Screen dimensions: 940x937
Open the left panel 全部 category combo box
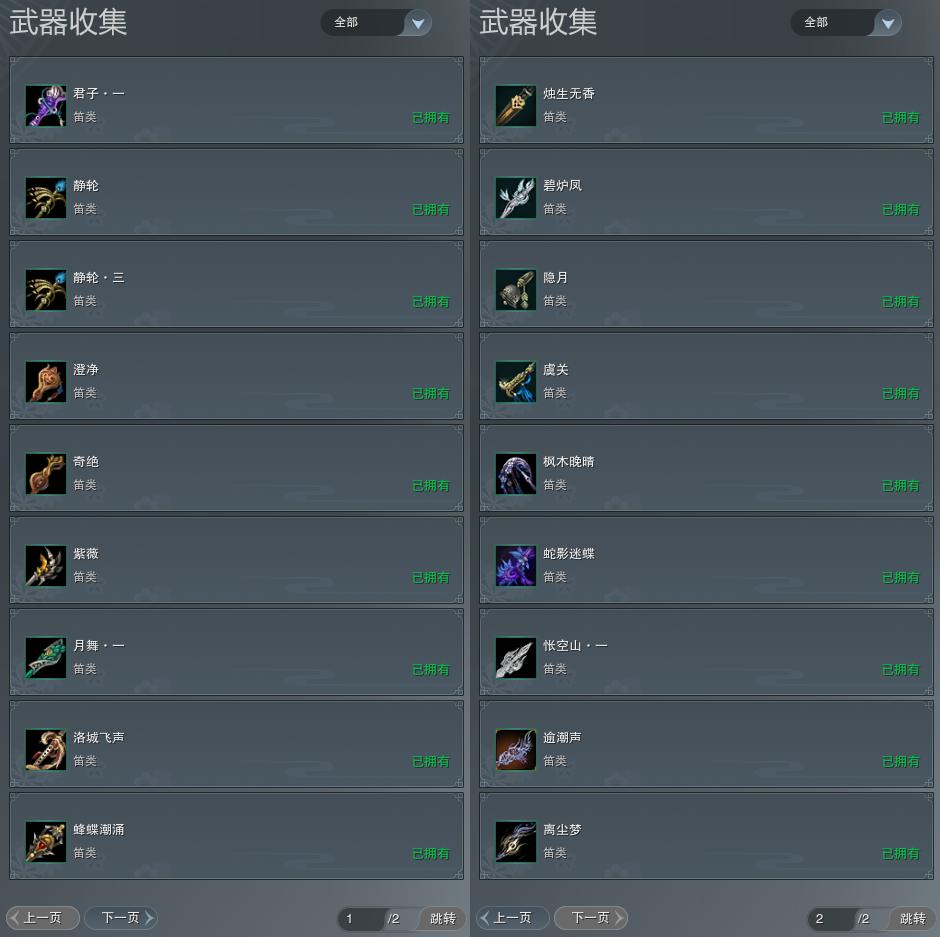point(376,23)
